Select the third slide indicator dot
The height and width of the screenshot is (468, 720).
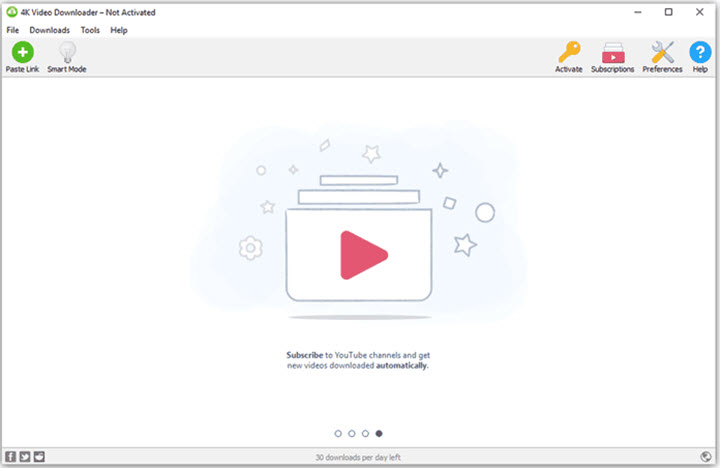[365, 434]
